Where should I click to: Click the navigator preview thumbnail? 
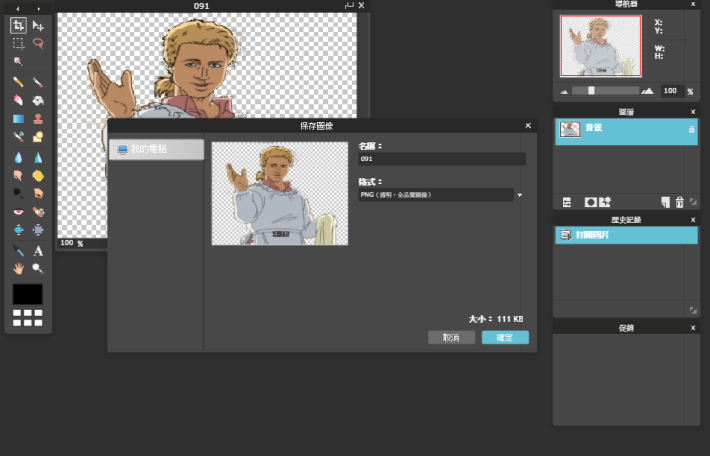(x=601, y=46)
